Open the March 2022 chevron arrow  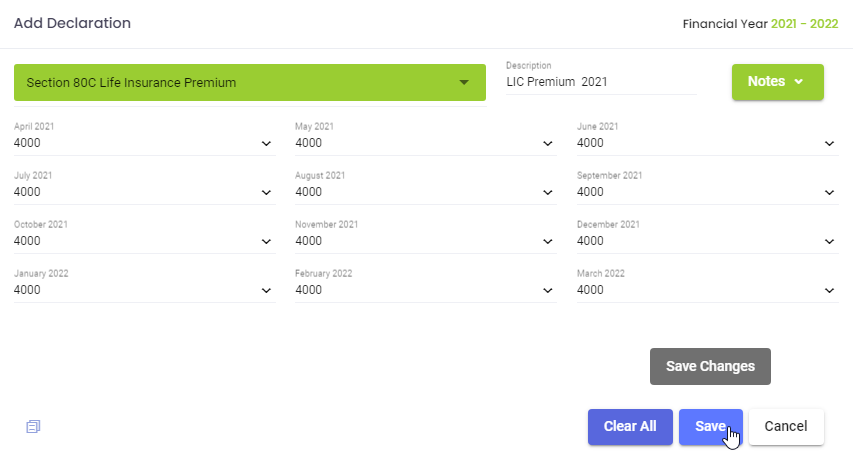pyautogui.click(x=829, y=291)
